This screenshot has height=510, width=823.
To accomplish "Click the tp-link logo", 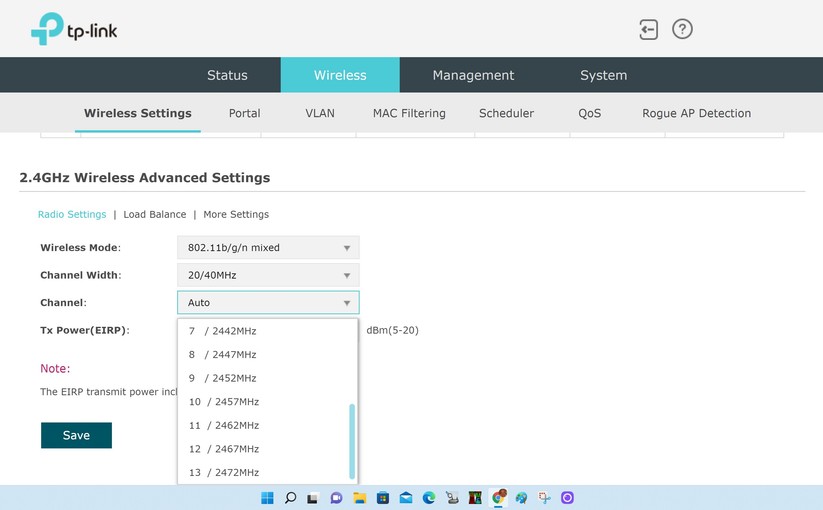I will 74,30.
